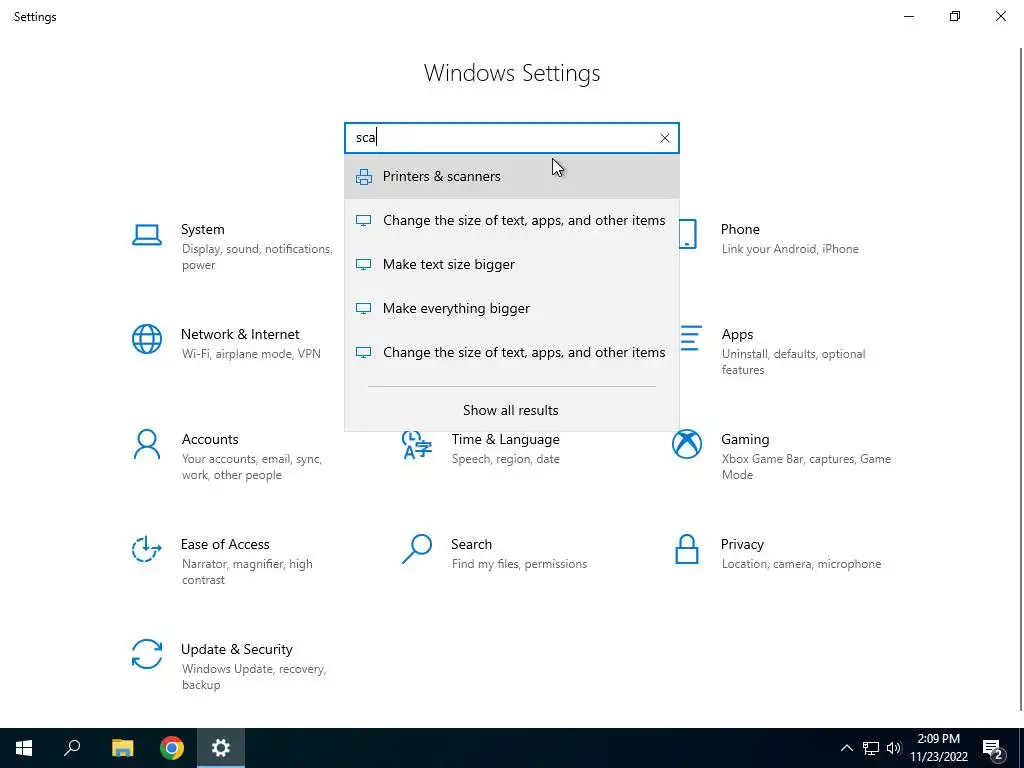Click the monitor icon beside Make everything bigger
1024x768 pixels.
coord(363,308)
